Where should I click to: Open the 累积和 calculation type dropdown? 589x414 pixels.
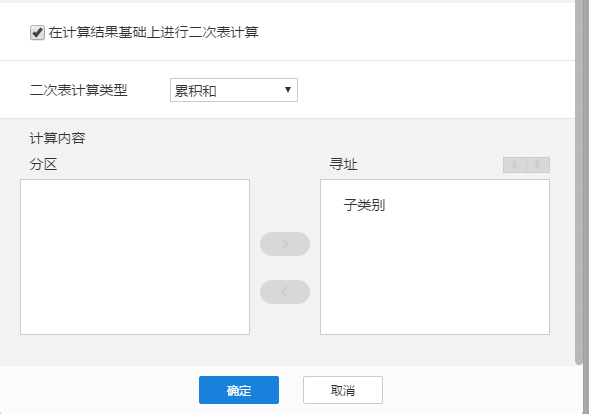(234, 90)
